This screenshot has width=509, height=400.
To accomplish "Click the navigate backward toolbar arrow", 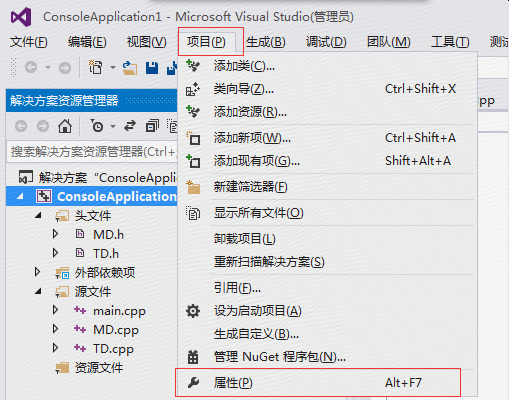I will coord(31,68).
